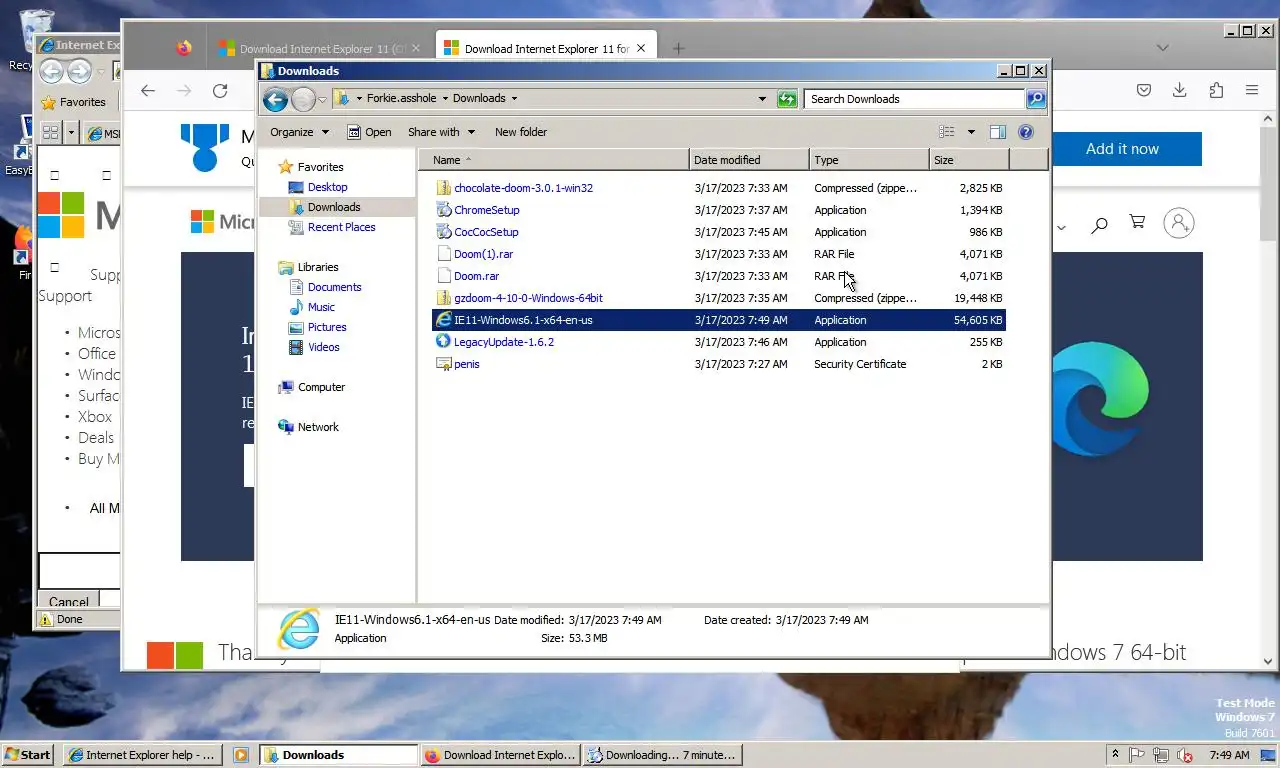Open the Firefox list all tabs chevron
The image size is (1280, 768).
click(1162, 48)
